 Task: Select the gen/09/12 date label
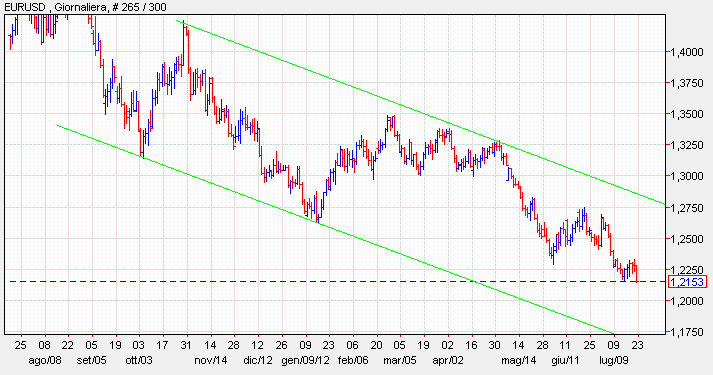click(x=305, y=360)
